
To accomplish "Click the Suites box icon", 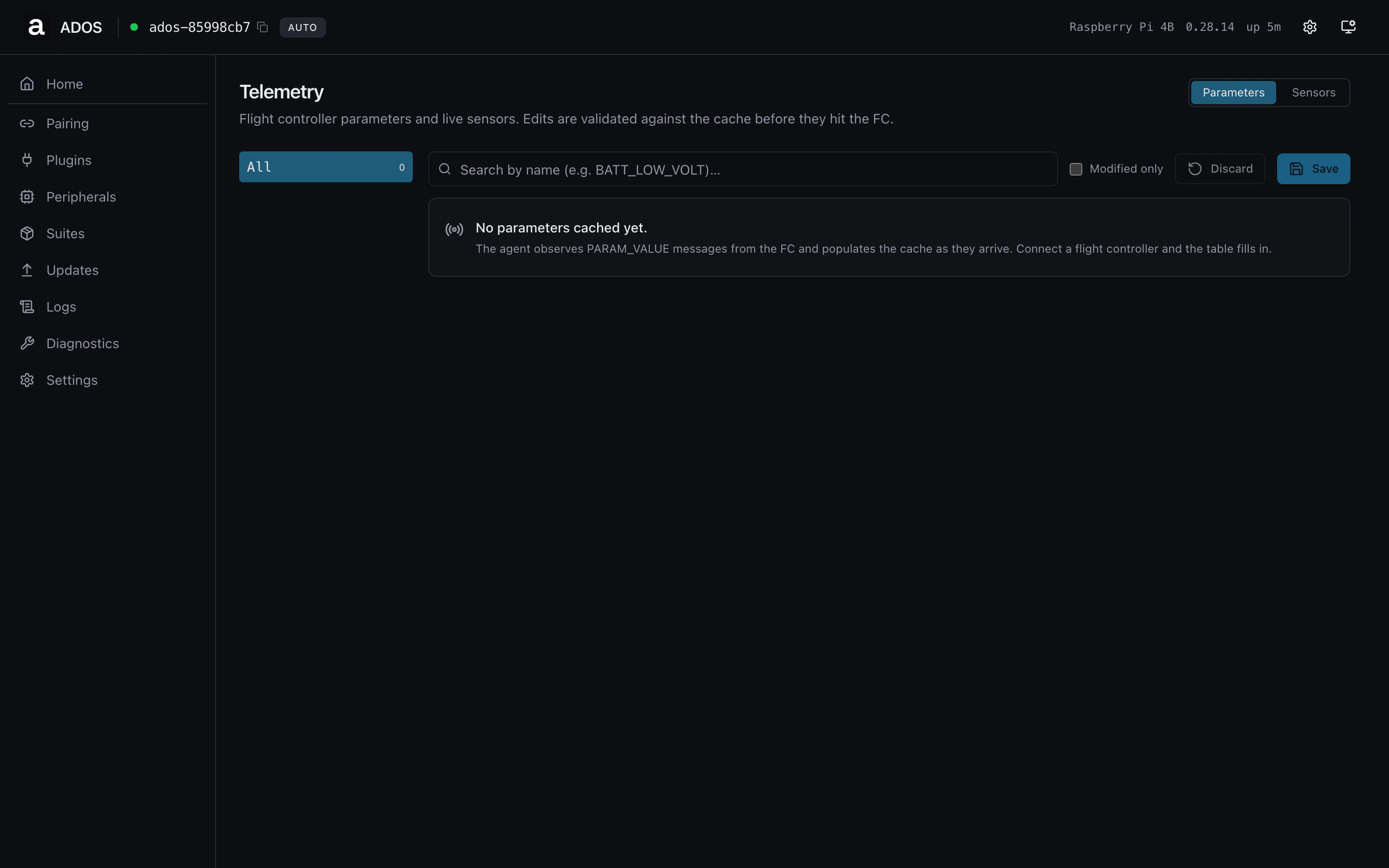I will [x=27, y=234].
